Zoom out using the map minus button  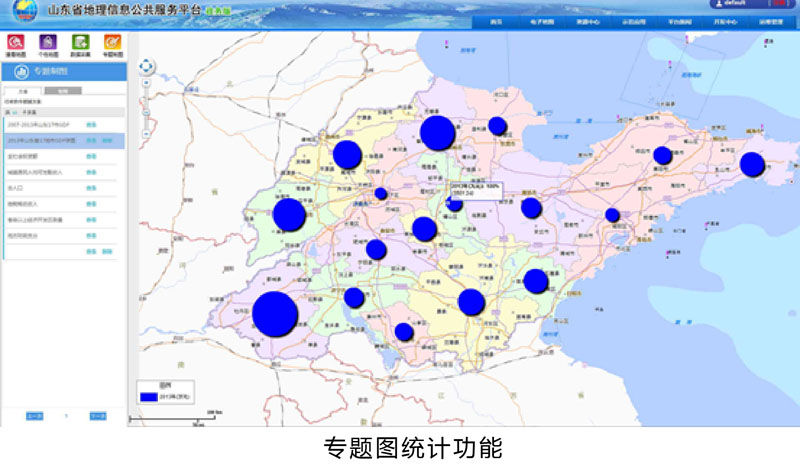pyautogui.click(x=146, y=134)
